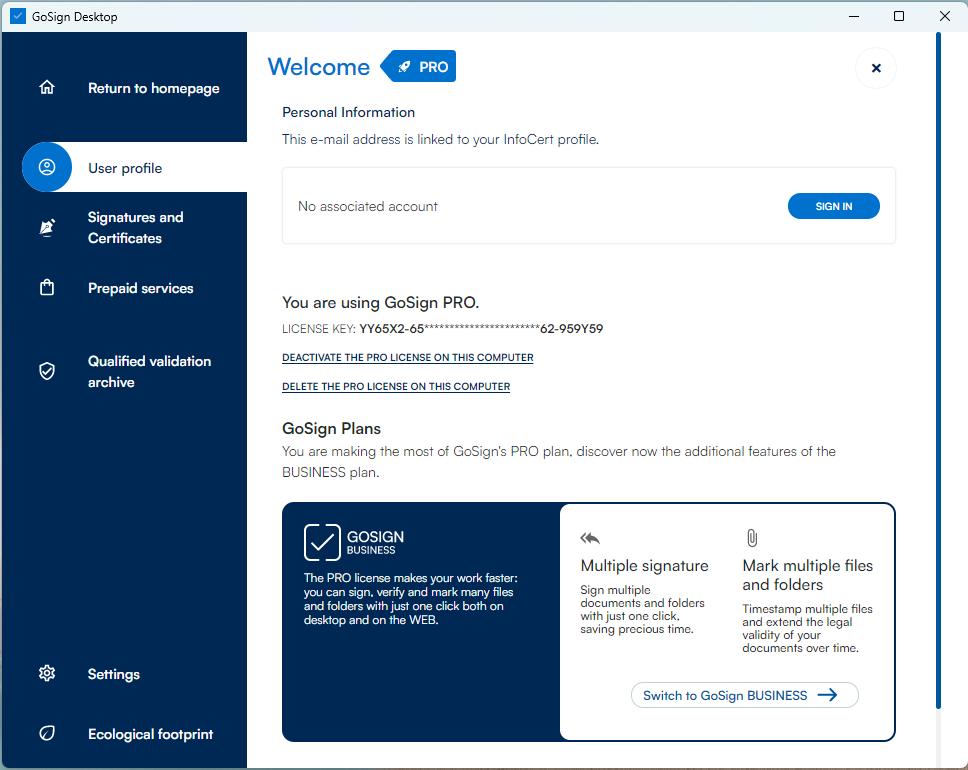
Task: Click the GoSign Business checkmark logo
Action: [322, 542]
